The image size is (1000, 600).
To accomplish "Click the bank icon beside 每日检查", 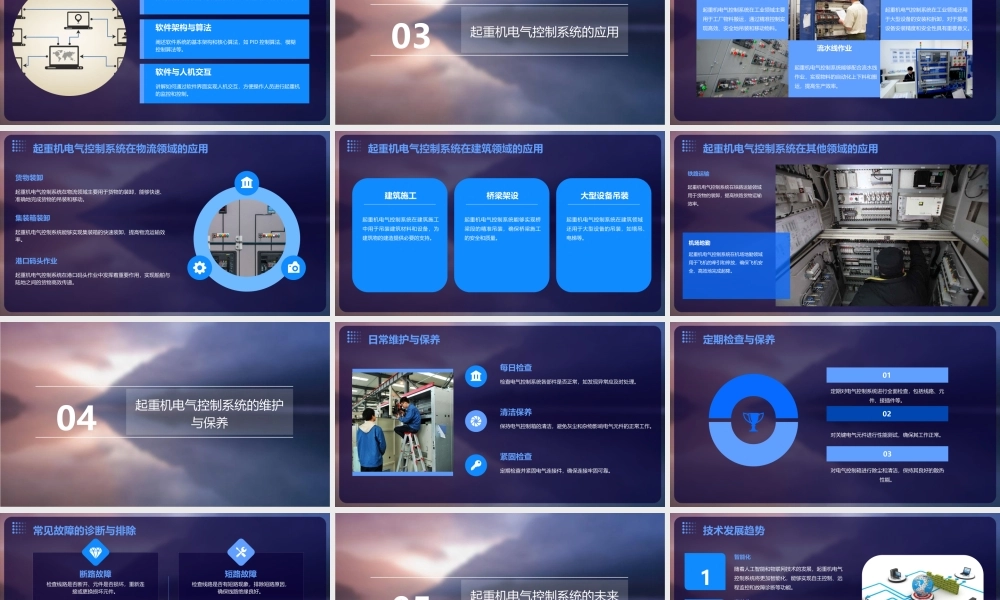I will (x=476, y=376).
